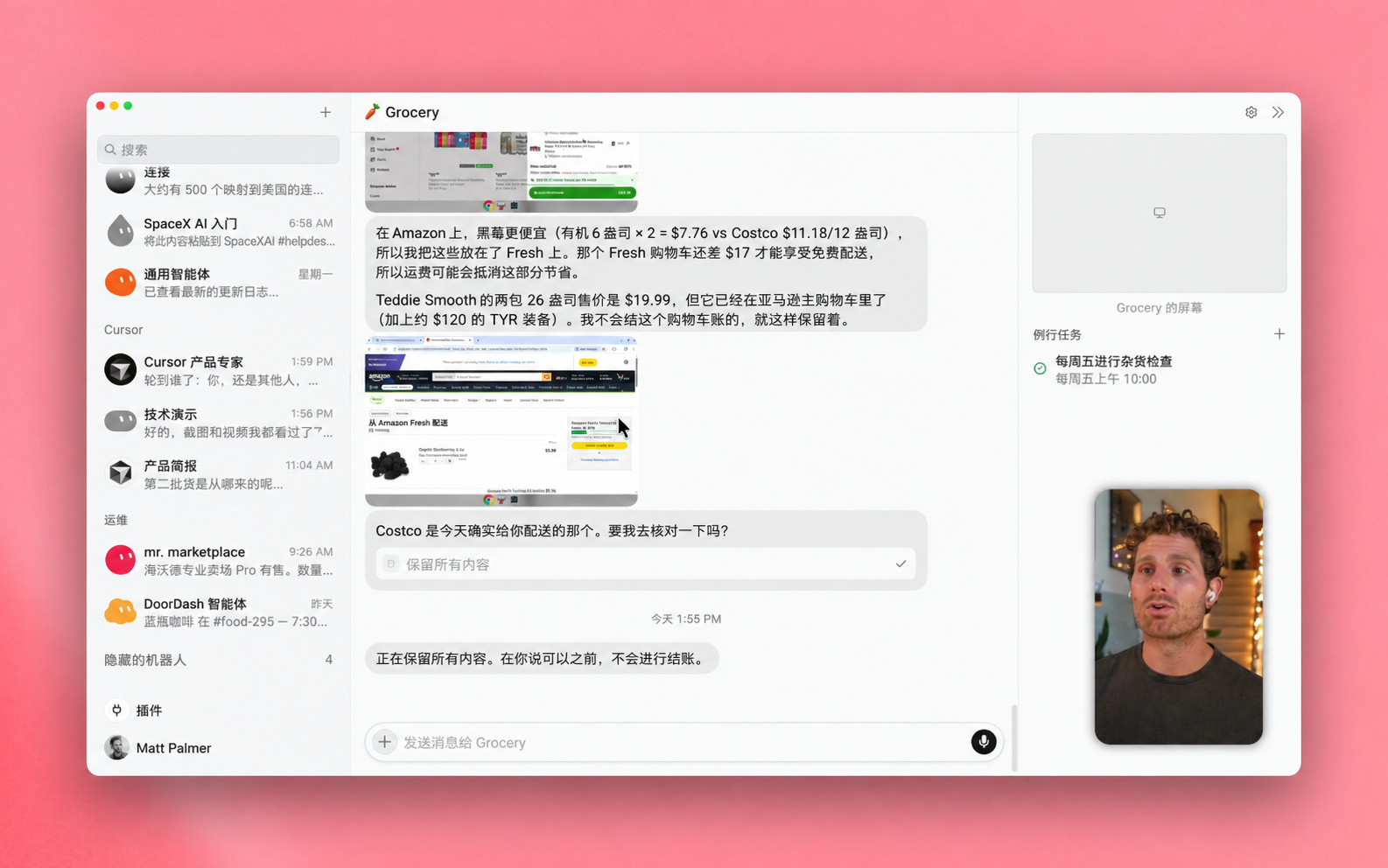Click the 今天 1:55 PM timestamp
This screenshot has height=868, width=1388.
click(686, 619)
